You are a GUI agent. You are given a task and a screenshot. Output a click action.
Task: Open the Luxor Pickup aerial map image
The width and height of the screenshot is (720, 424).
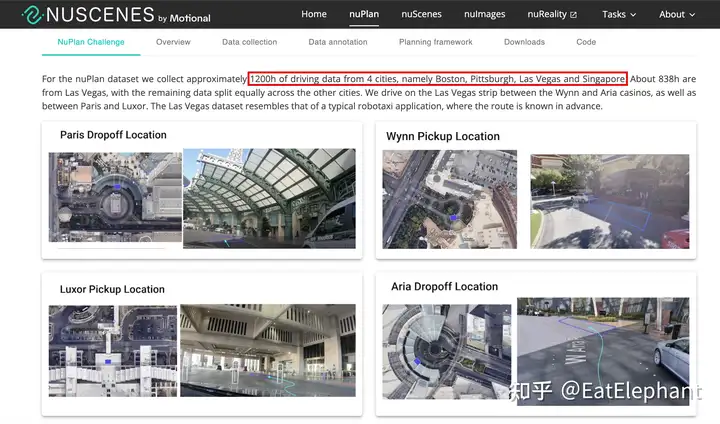point(112,351)
